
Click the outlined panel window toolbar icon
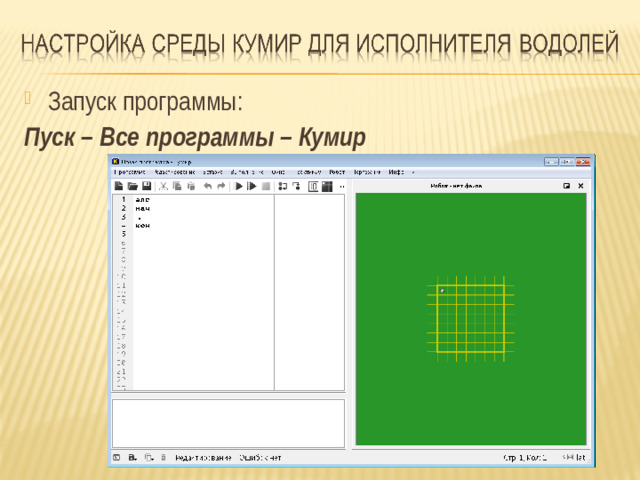(x=313, y=186)
